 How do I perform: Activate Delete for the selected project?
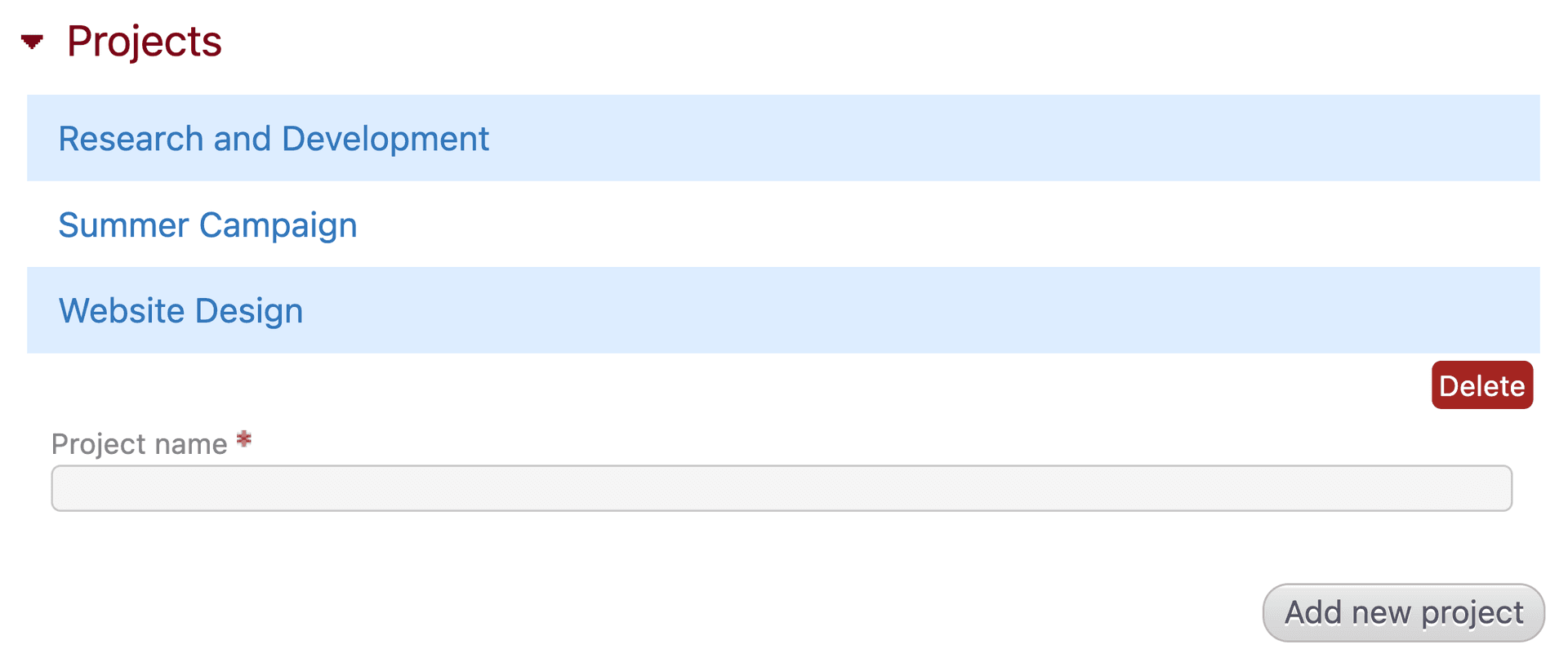(x=1481, y=385)
